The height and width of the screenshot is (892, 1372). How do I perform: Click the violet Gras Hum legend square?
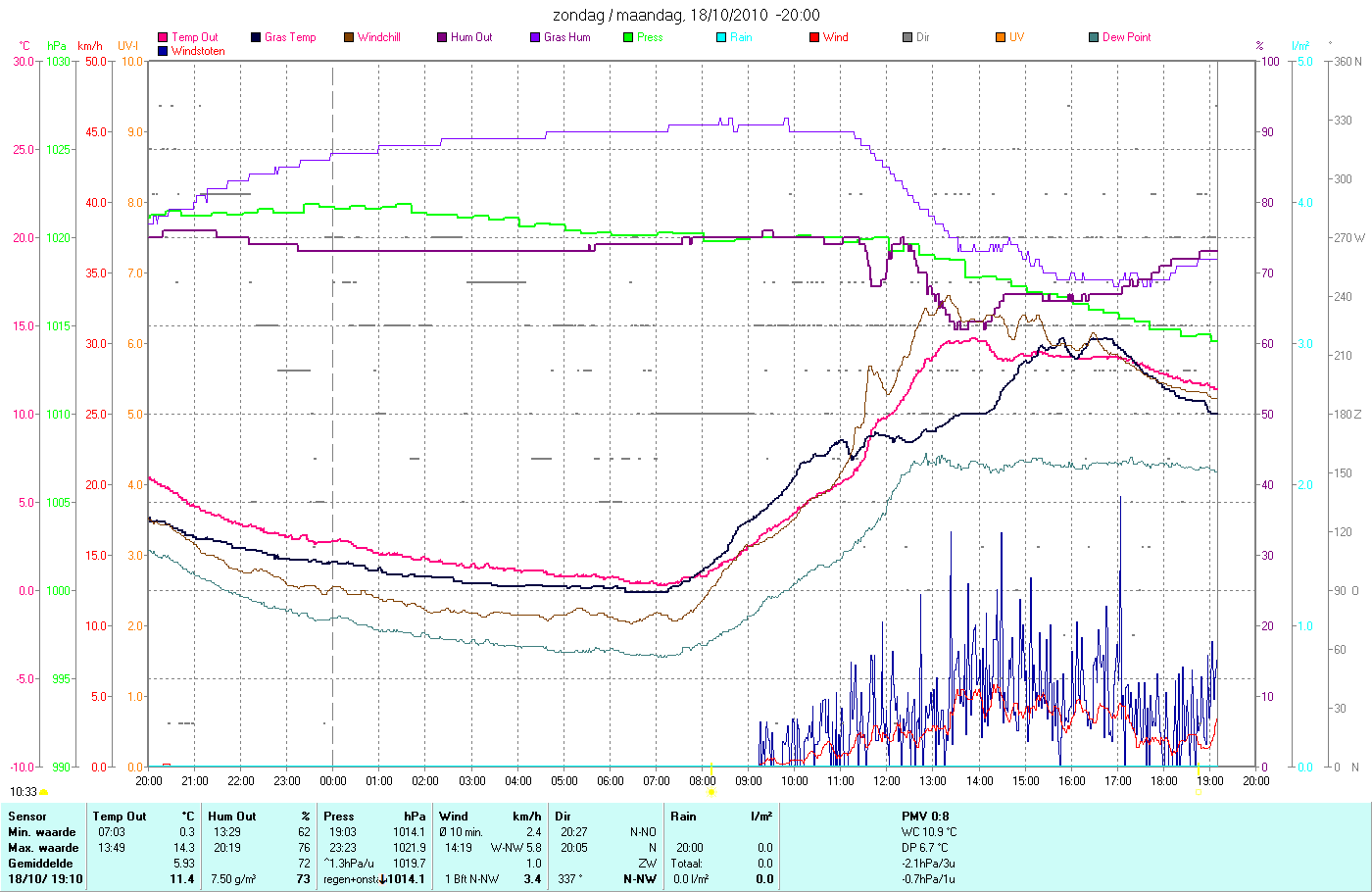point(535,37)
